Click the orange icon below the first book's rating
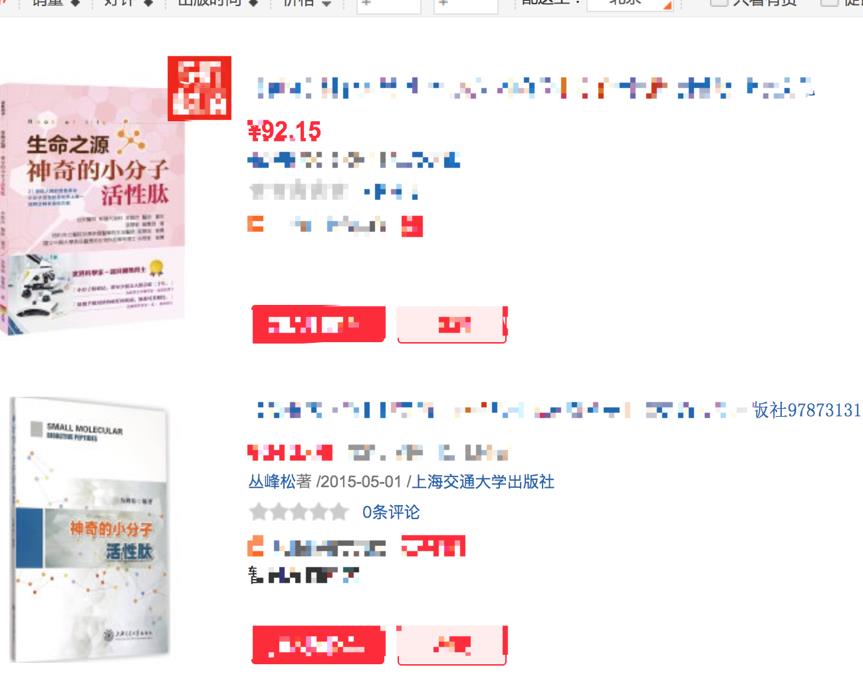The height and width of the screenshot is (699, 863). 255,224
